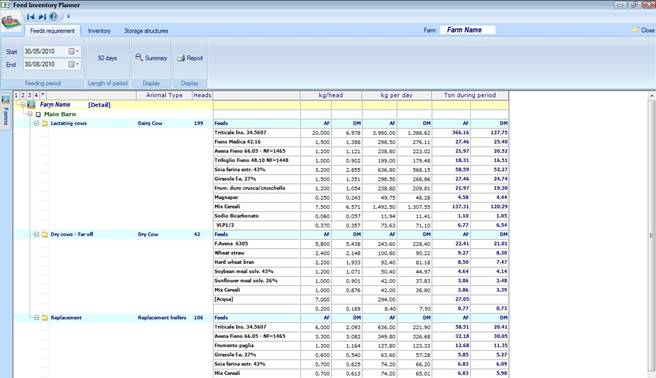Image resolution: width=656 pixels, height=378 pixels.
Task: Select outline level 2 button
Action: pos(23,95)
